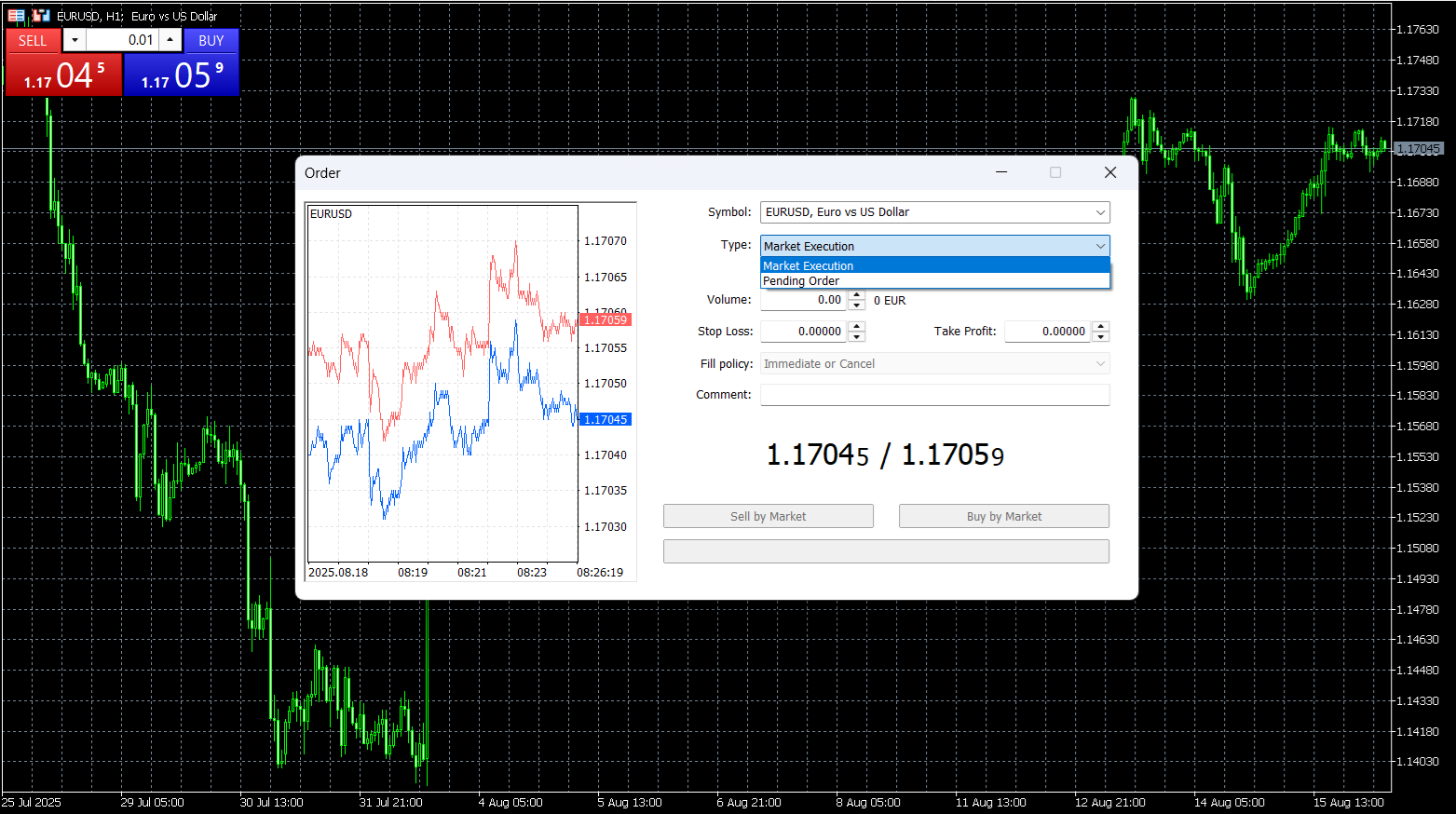Select Pending Order from the Type list
This screenshot has height=814, width=1456.
[x=935, y=280]
